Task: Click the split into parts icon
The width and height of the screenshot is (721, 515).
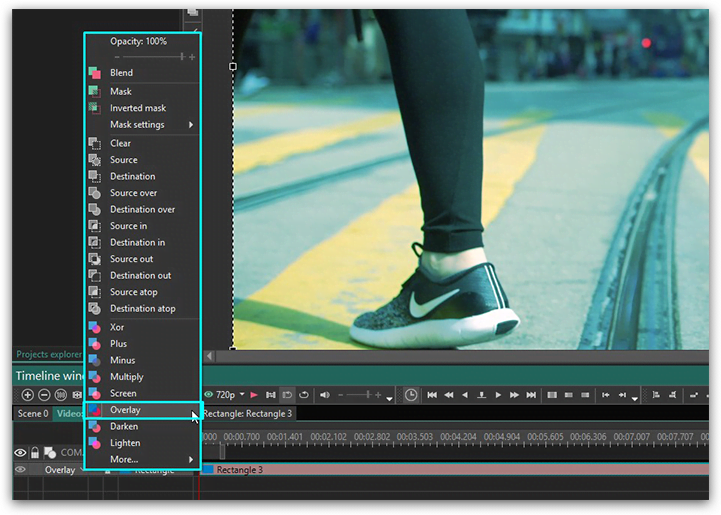Action: tap(552, 395)
